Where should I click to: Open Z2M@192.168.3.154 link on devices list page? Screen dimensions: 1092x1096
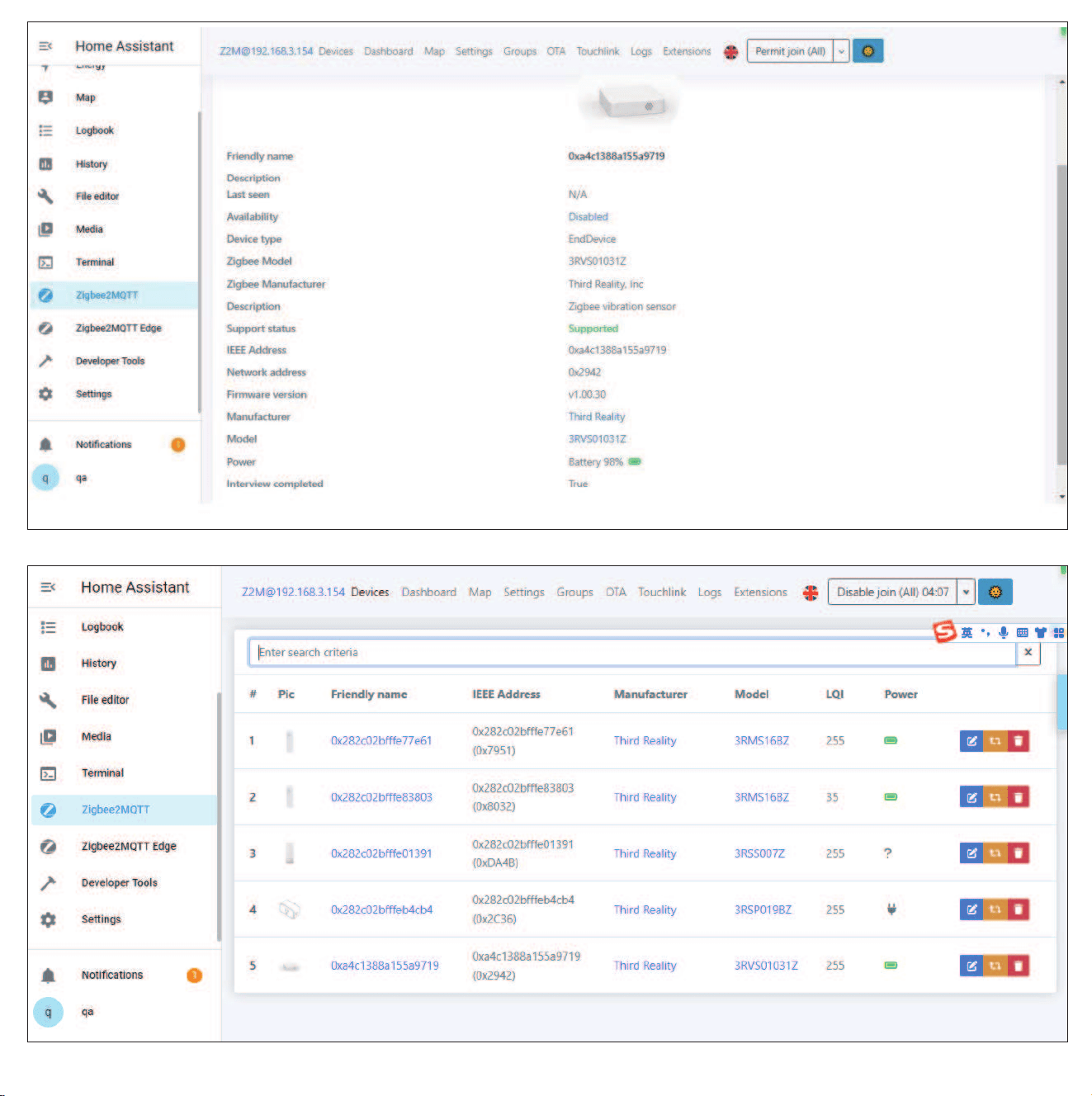[293, 593]
